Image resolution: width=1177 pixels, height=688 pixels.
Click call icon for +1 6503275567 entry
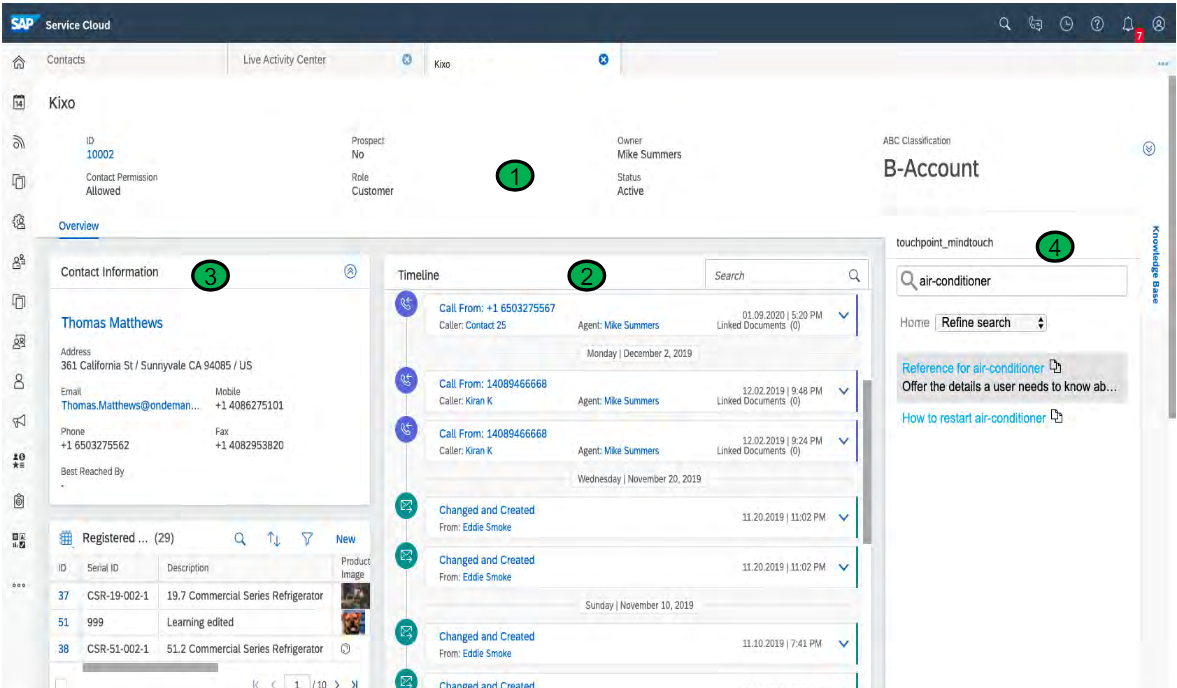click(x=406, y=304)
